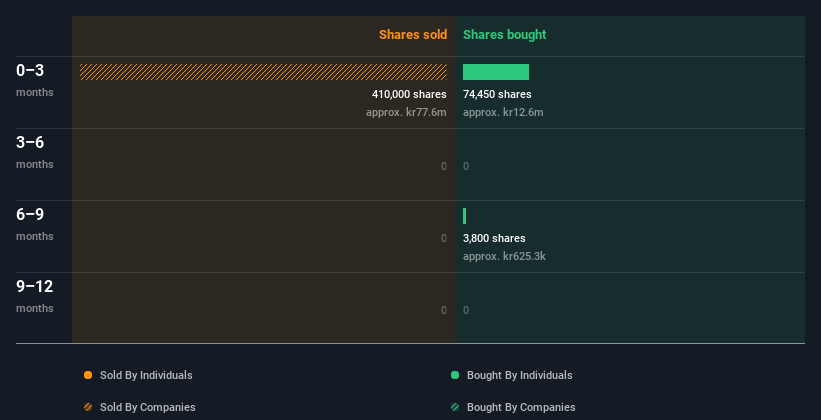Image resolution: width=821 pixels, height=420 pixels.
Task: Select the Bought By Individuals legend label
Action: [519, 375]
